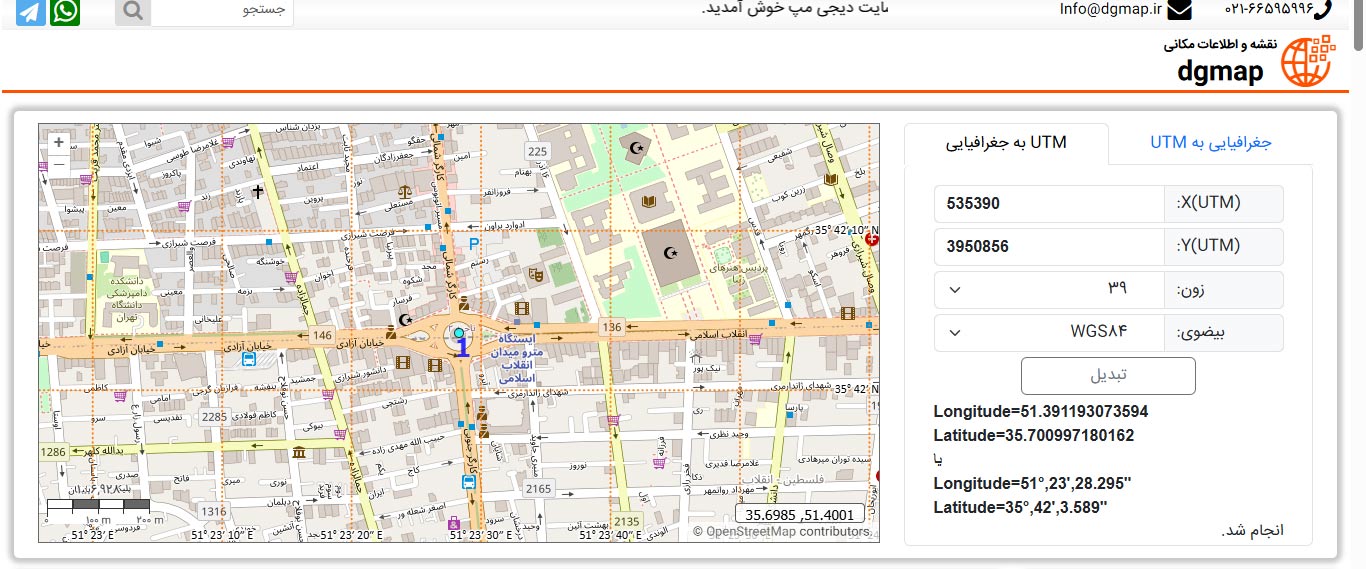Click the blue parking P icon

[473, 243]
